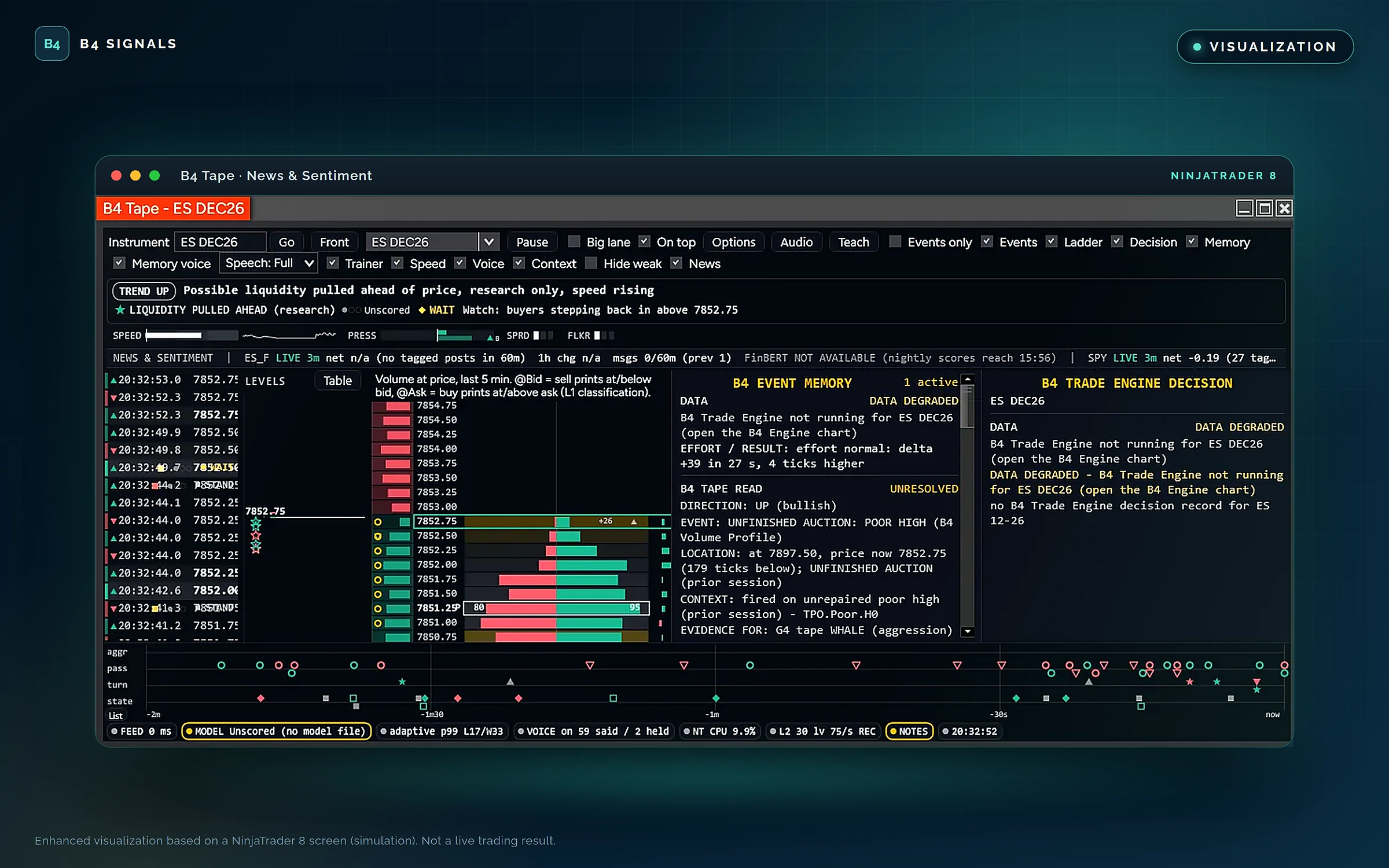This screenshot has width=1389, height=868.
Task: Click the Event Memory scrollbar down arrow
Action: (967, 631)
